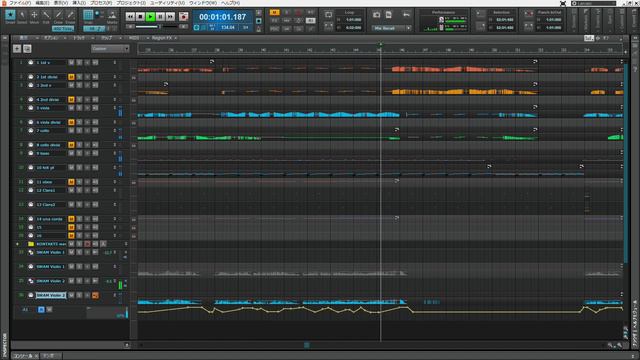
Task: Open the 編集 menu
Action: tap(42, 3)
